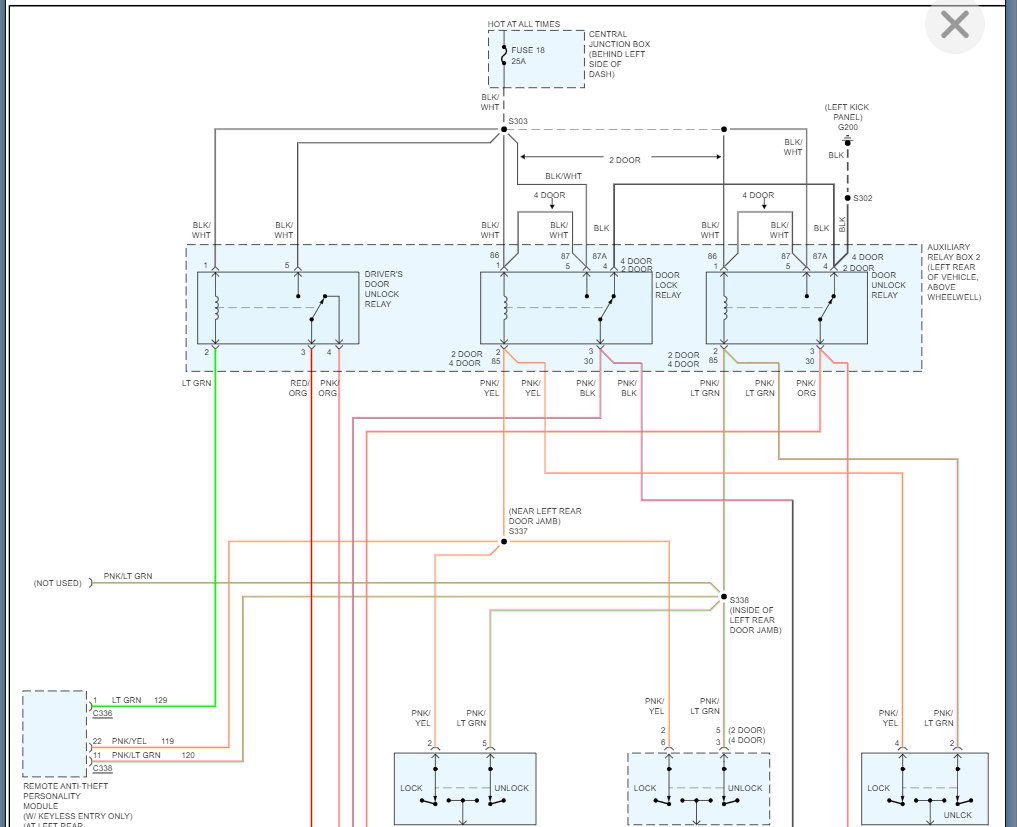This screenshot has width=1017, height=827.
Task: Click the "S302" splice label
Action: (863, 198)
